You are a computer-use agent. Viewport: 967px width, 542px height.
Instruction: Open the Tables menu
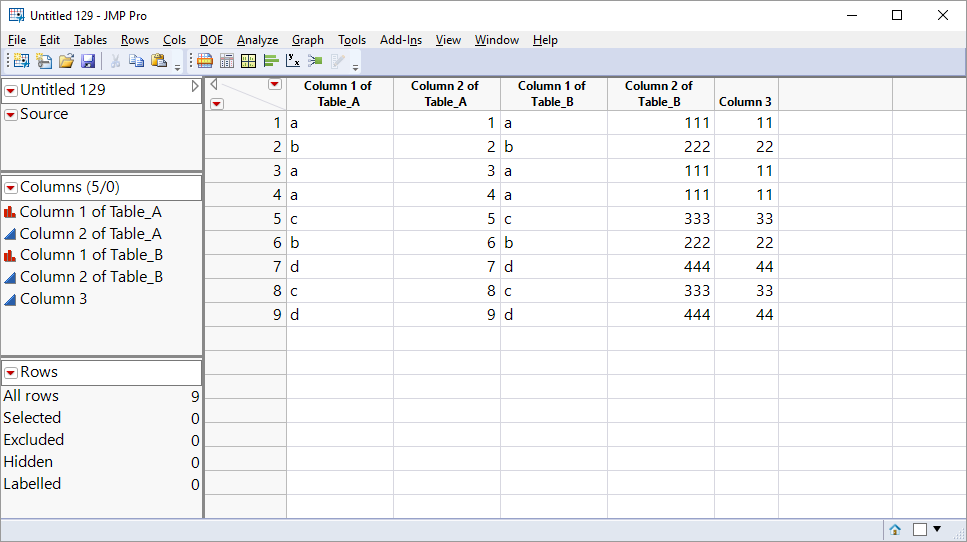coord(90,40)
